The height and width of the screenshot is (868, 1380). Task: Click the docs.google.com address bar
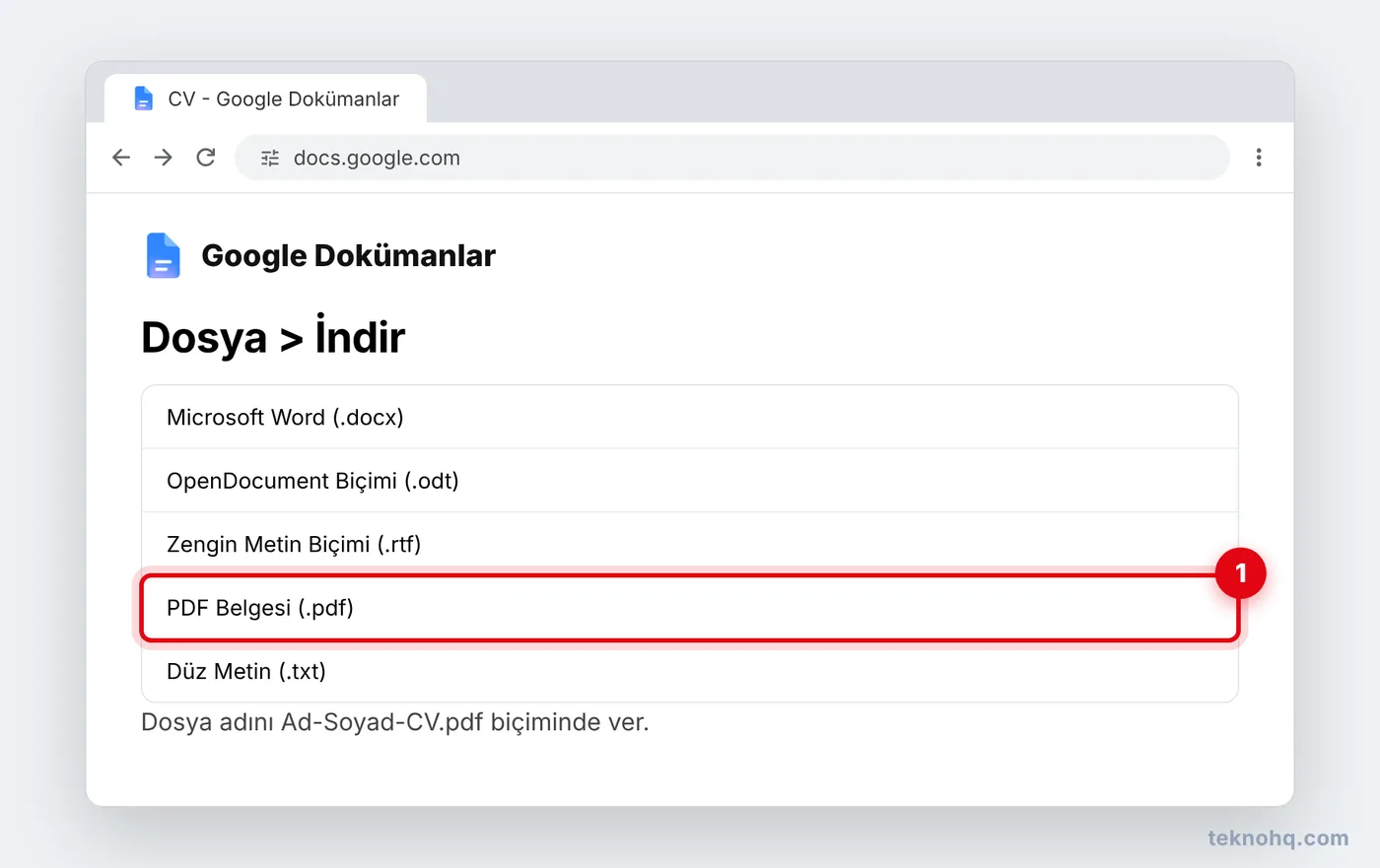pyautogui.click(x=732, y=158)
